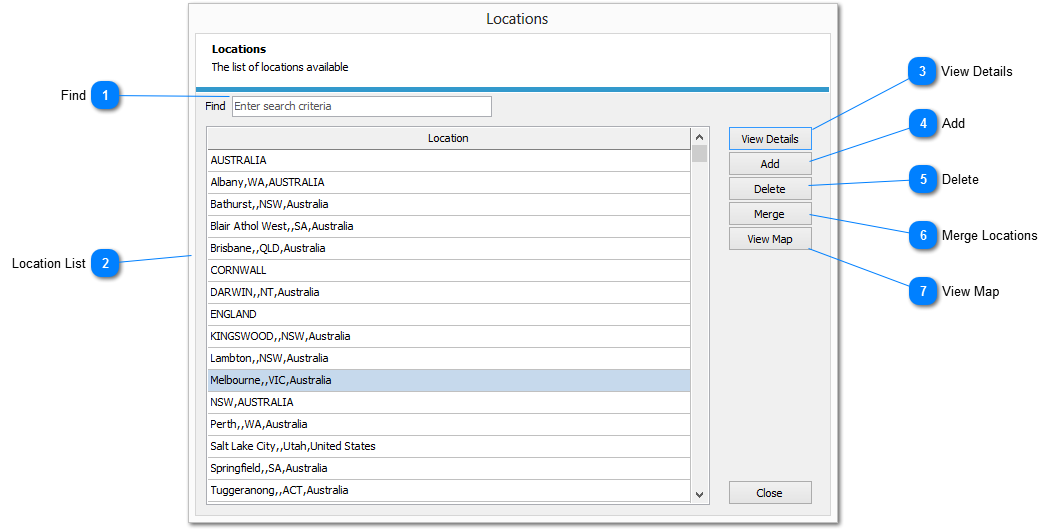Click the View Details button
1054x531 pixels.
[769, 139]
